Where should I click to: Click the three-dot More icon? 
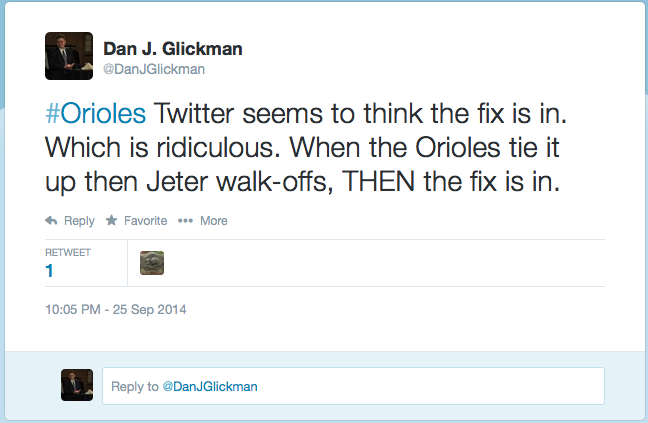[185, 221]
